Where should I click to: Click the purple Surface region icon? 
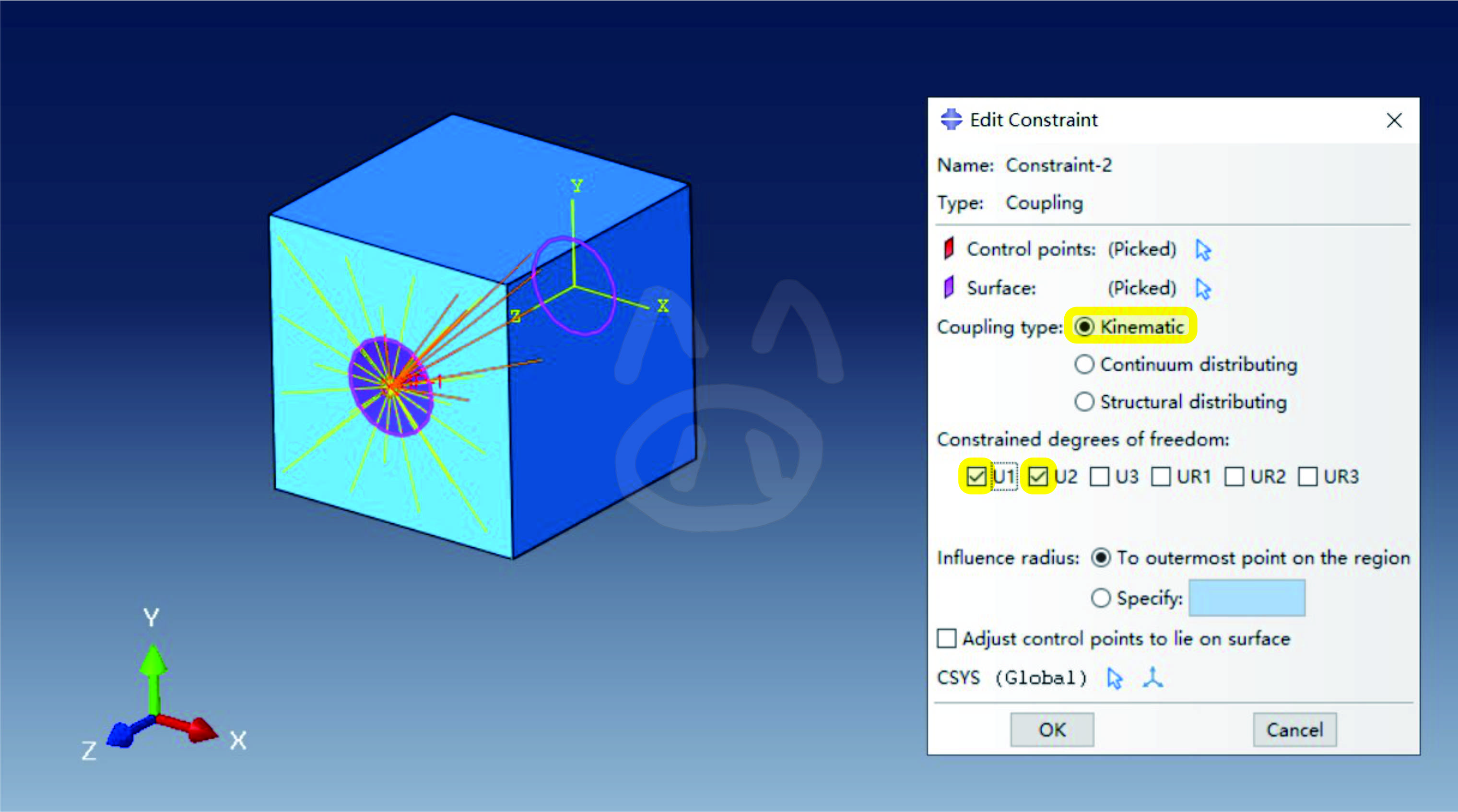point(949,287)
